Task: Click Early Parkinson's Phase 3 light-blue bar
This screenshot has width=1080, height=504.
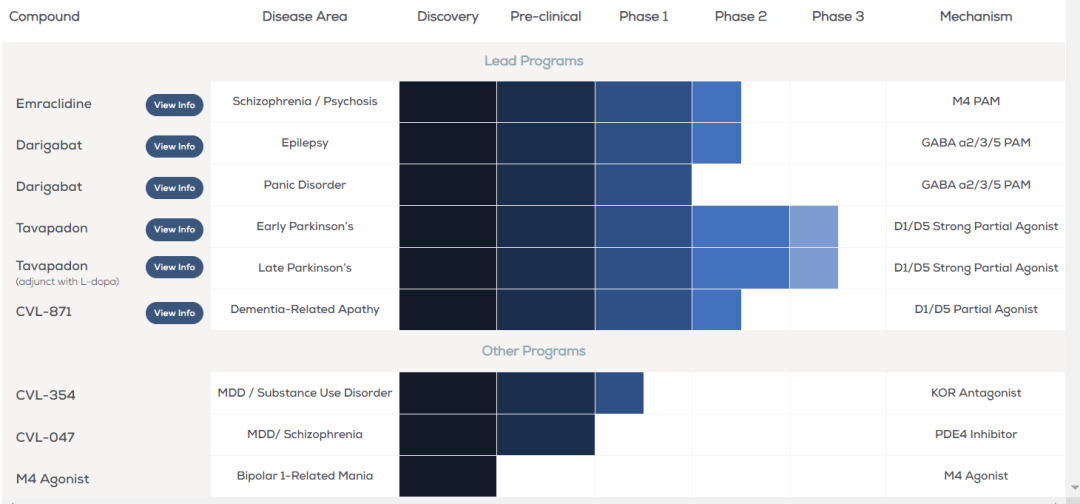Action: (x=813, y=227)
